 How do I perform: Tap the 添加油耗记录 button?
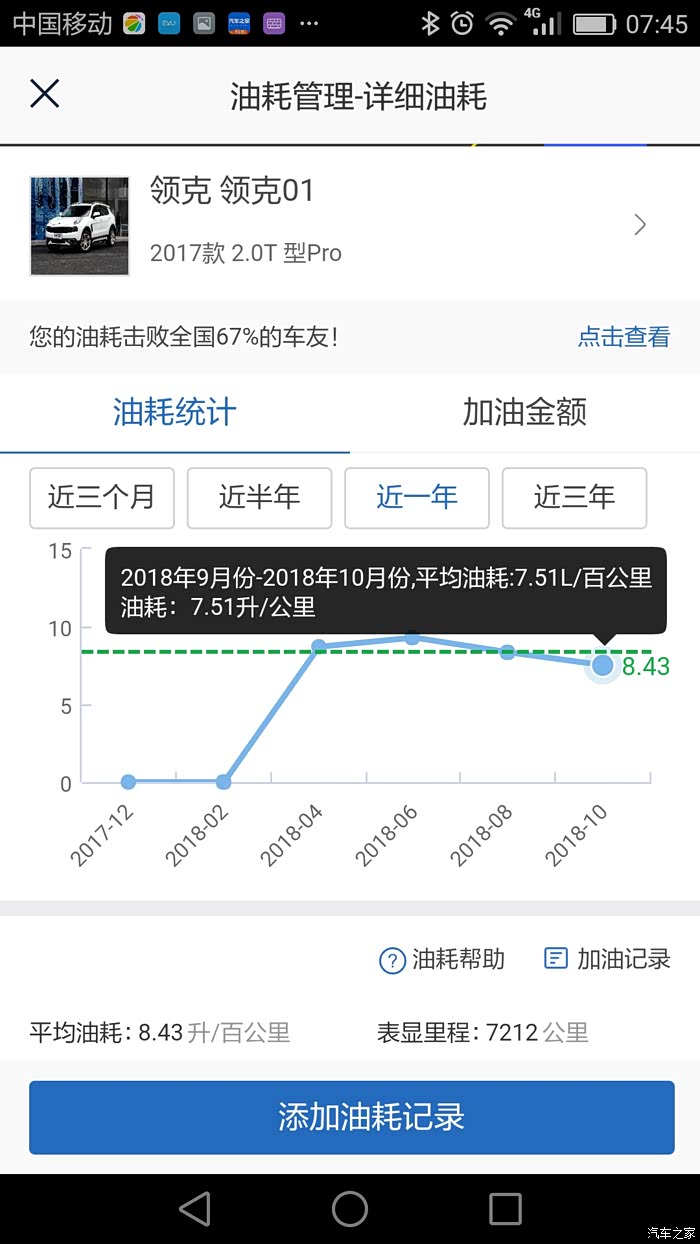[x=351, y=1117]
